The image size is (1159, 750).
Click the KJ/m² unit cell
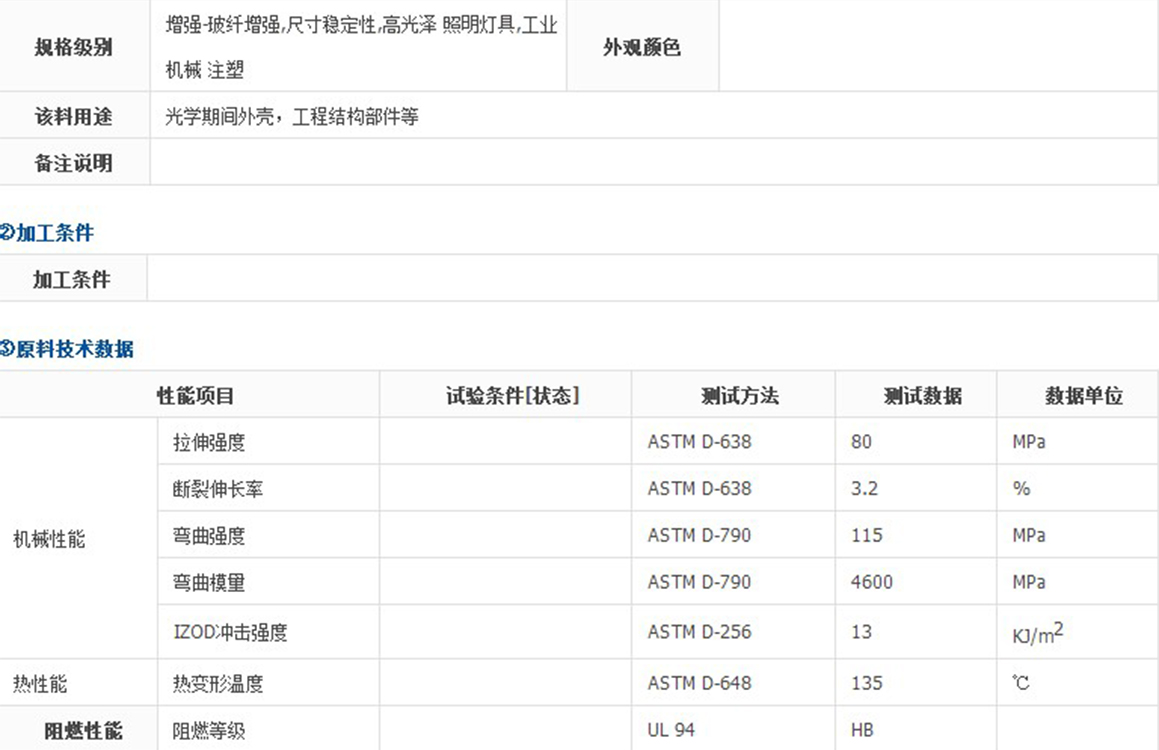[x=1037, y=633]
